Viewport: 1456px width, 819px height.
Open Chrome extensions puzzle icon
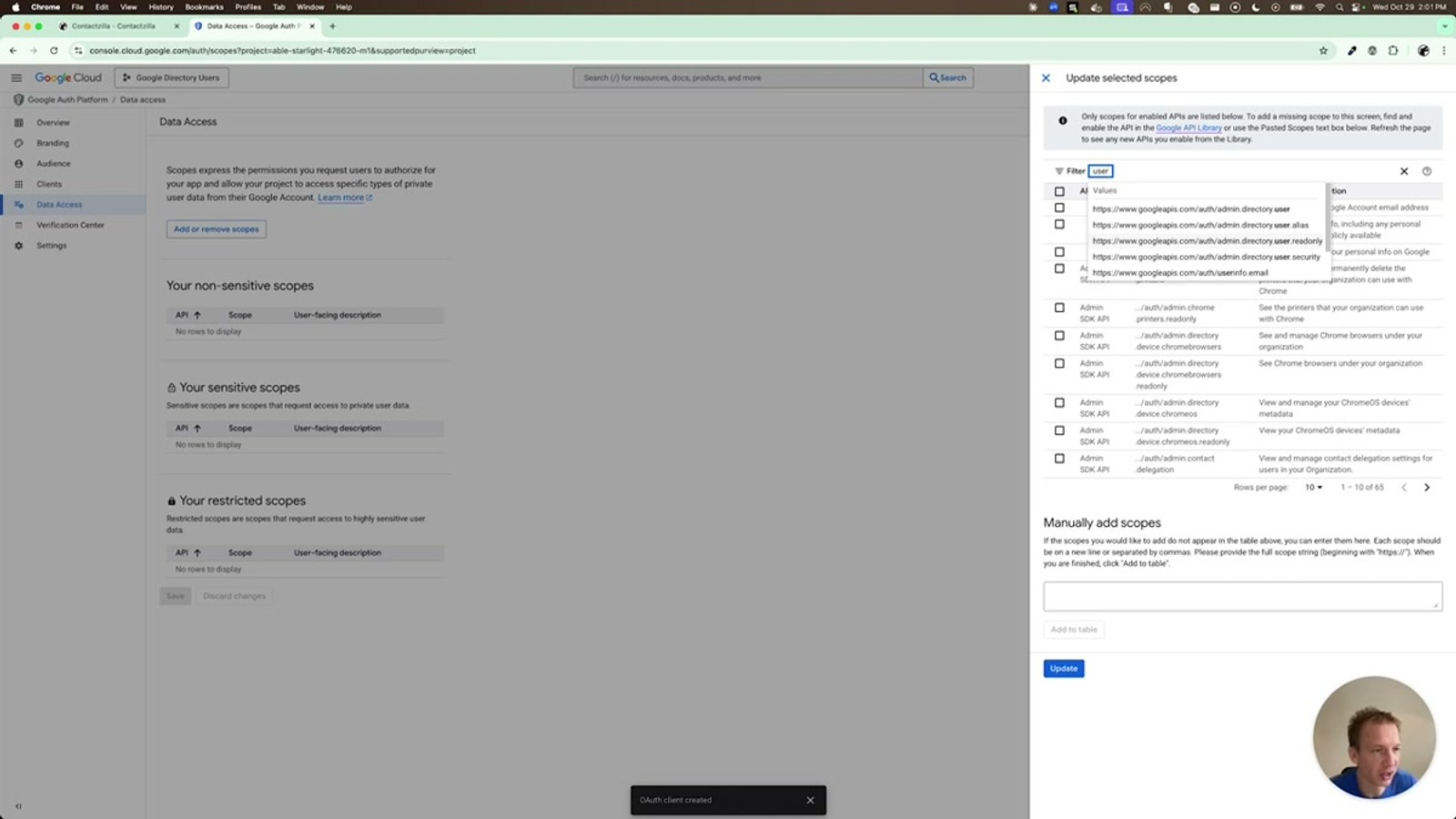pyautogui.click(x=1392, y=51)
